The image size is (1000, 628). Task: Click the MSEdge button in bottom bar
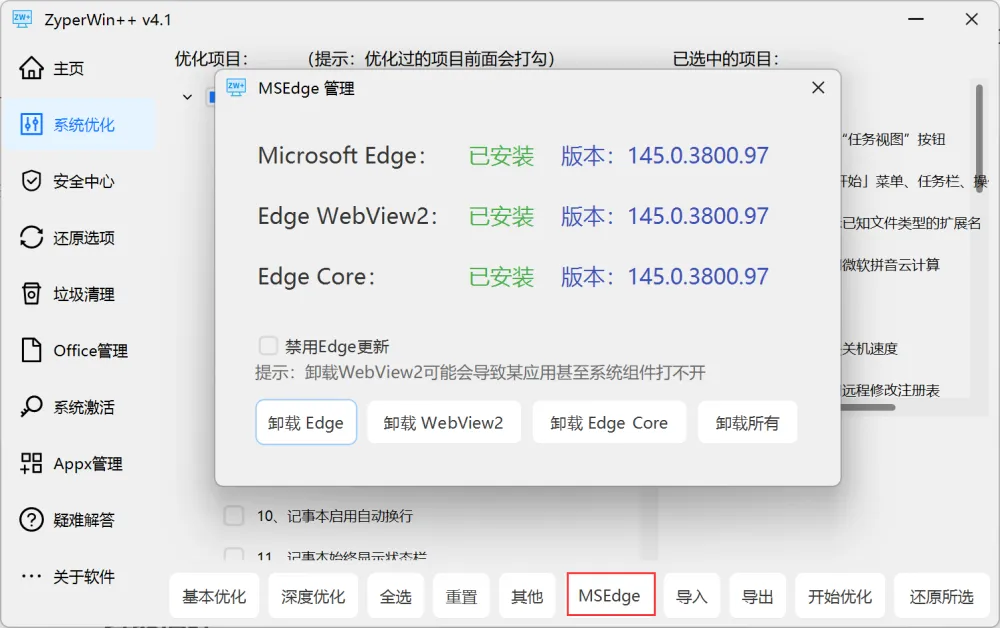coord(610,594)
